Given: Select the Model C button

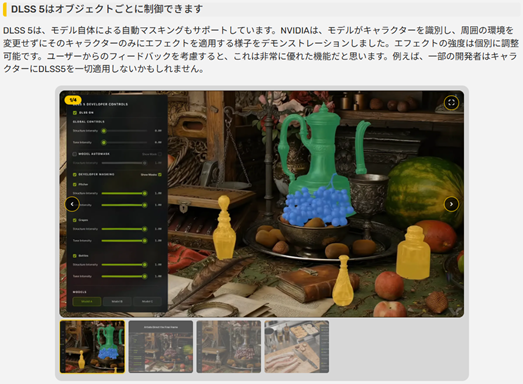Looking at the screenshot, I should tap(147, 302).
